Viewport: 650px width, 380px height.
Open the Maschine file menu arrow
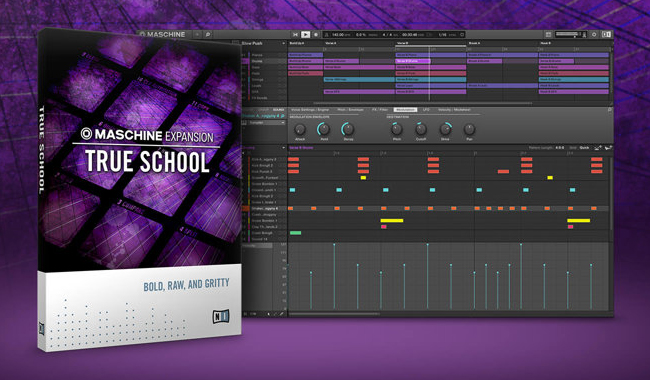(197, 34)
